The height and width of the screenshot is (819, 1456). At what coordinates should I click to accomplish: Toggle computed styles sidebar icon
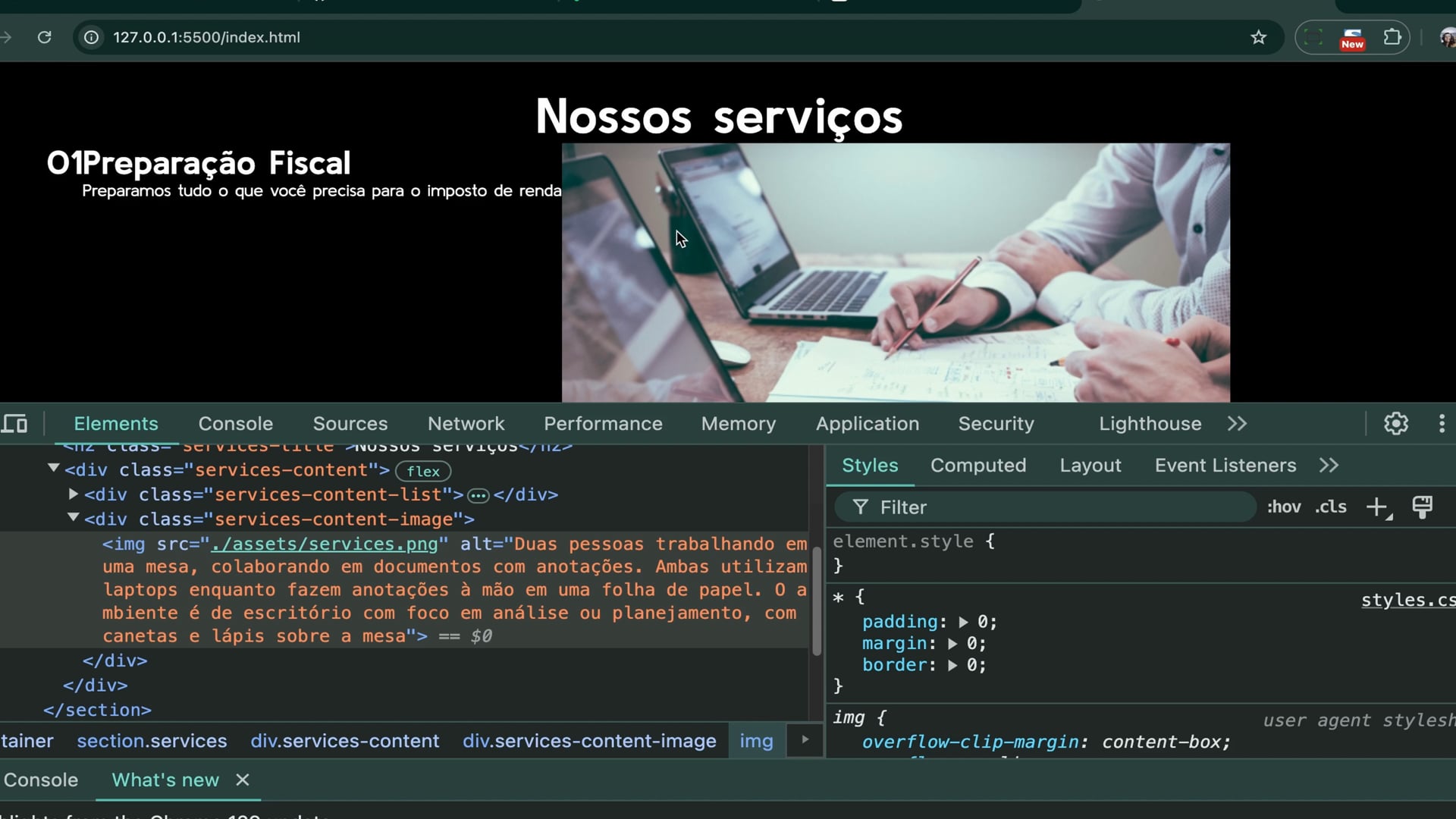1422,507
